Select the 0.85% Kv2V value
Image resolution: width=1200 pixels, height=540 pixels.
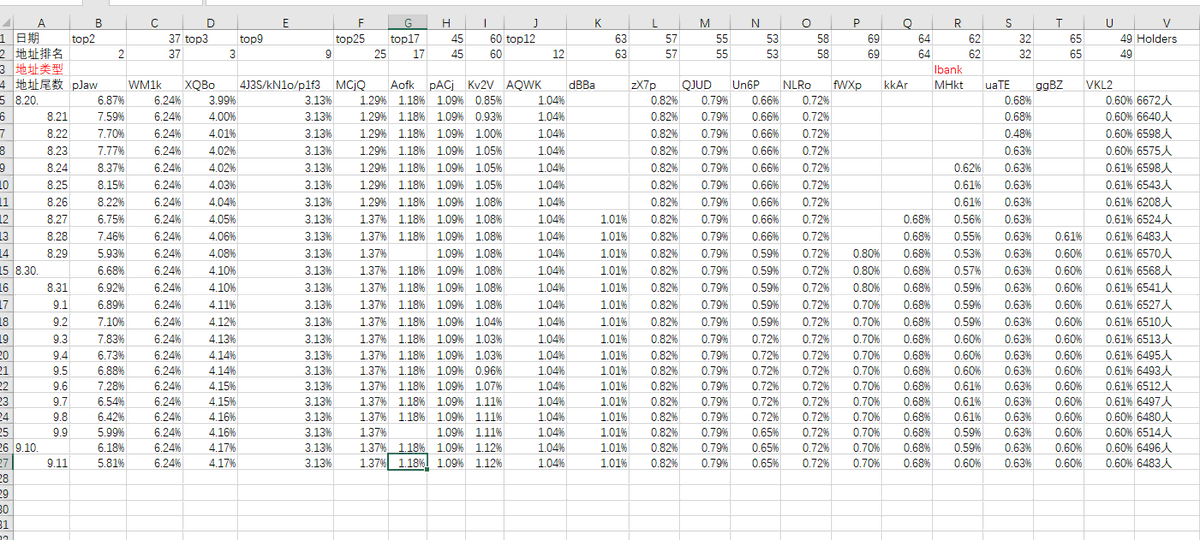pos(485,101)
